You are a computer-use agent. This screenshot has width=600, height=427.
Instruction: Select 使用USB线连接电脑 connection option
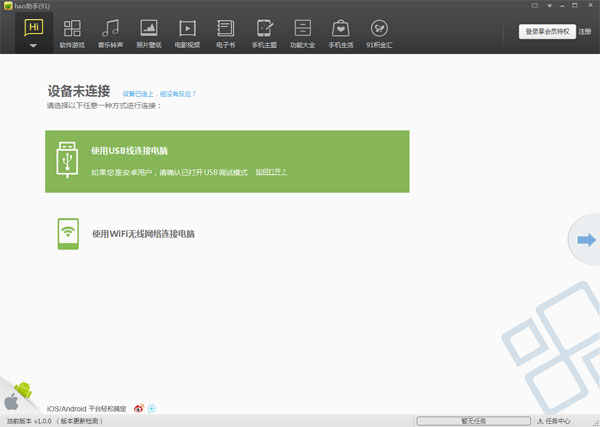coord(227,161)
